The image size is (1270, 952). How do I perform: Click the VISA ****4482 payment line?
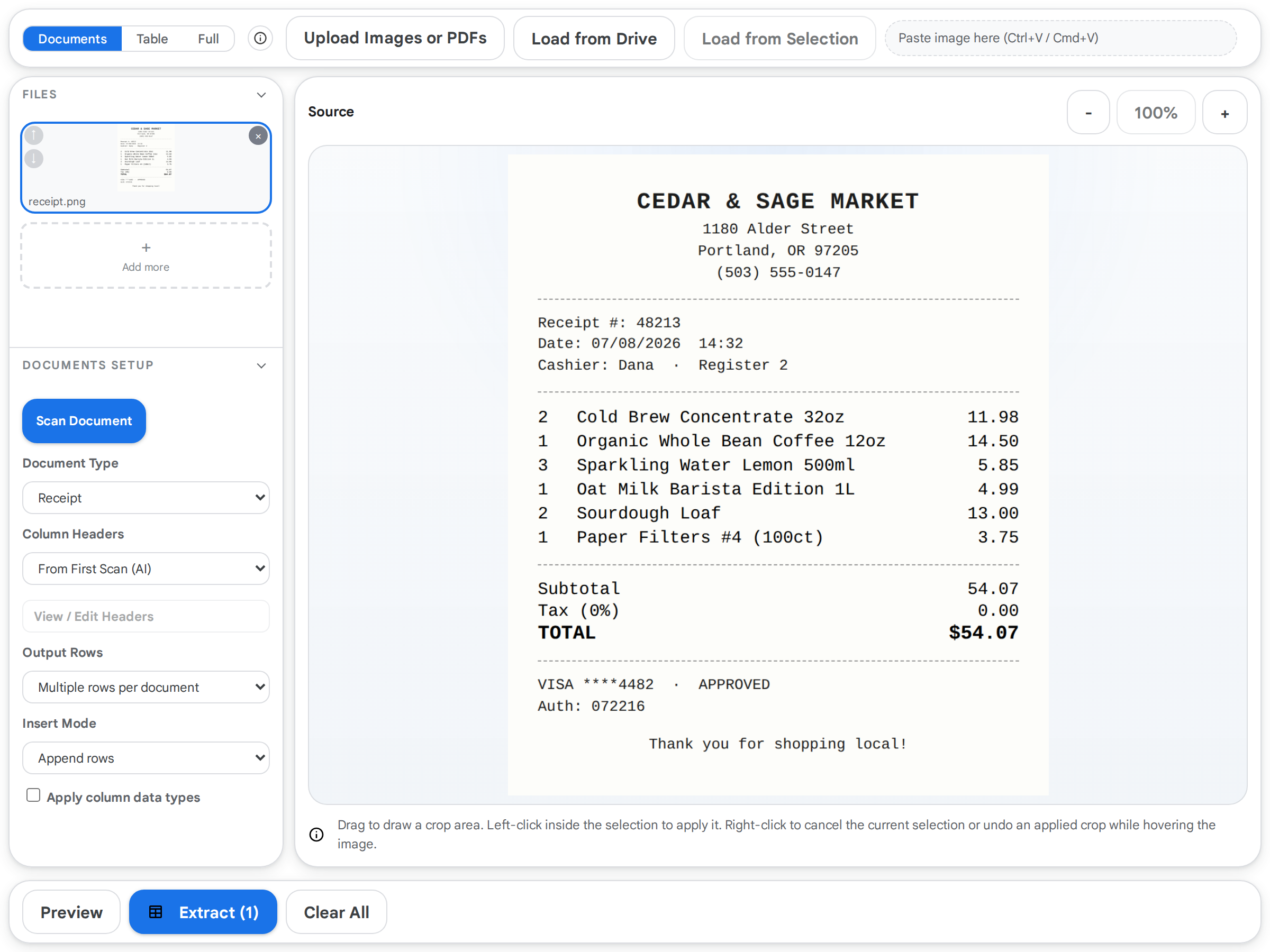(x=654, y=684)
